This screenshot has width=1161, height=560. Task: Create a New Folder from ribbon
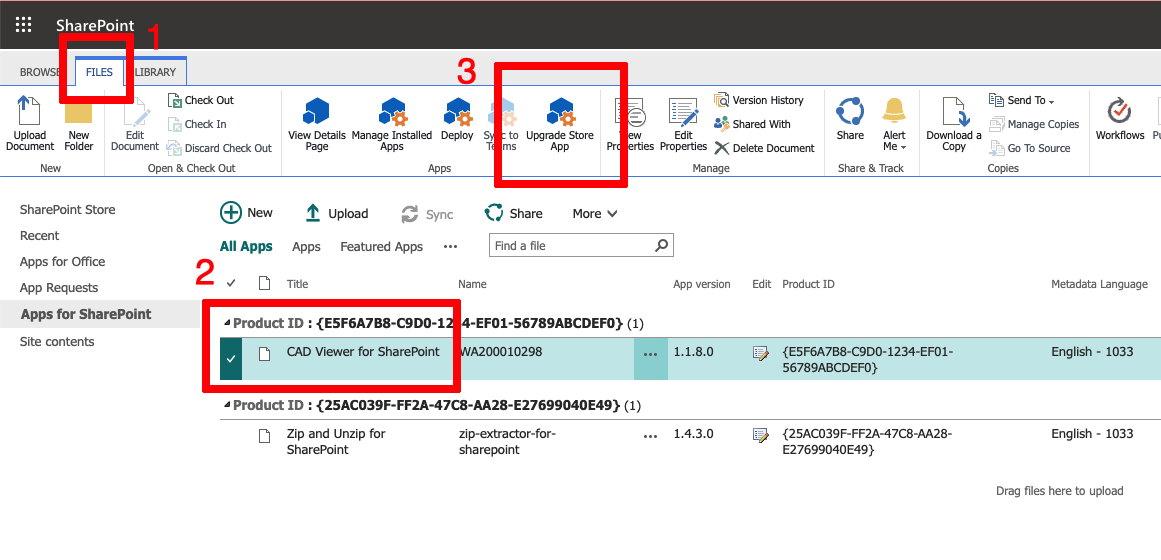[78, 123]
